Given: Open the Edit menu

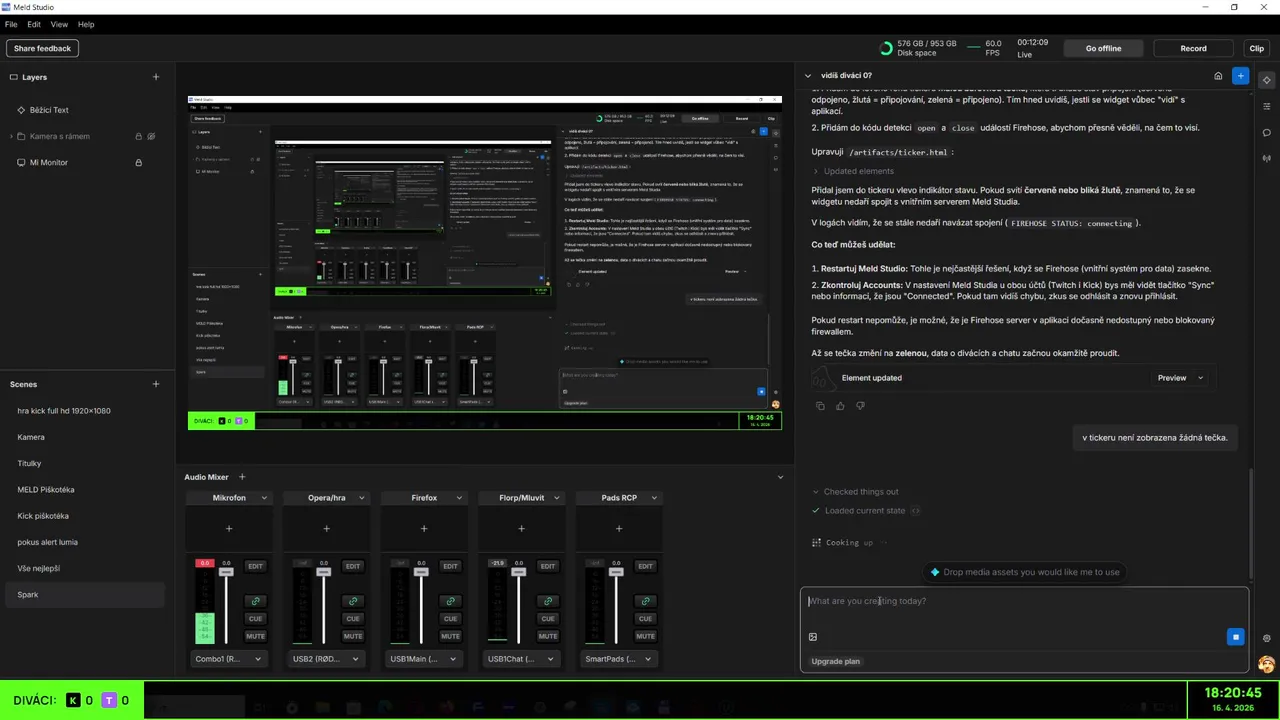Looking at the screenshot, I should [x=34, y=24].
